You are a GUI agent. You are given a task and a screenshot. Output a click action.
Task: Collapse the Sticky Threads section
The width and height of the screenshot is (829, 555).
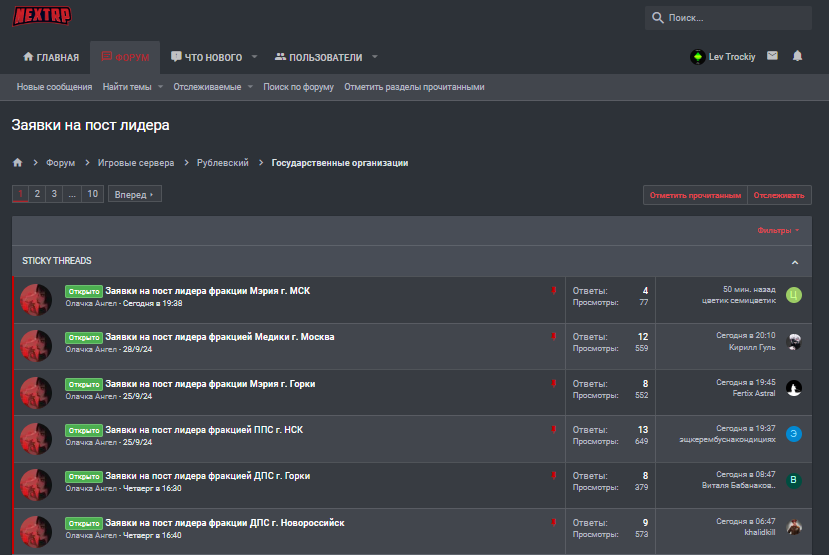tap(795, 262)
